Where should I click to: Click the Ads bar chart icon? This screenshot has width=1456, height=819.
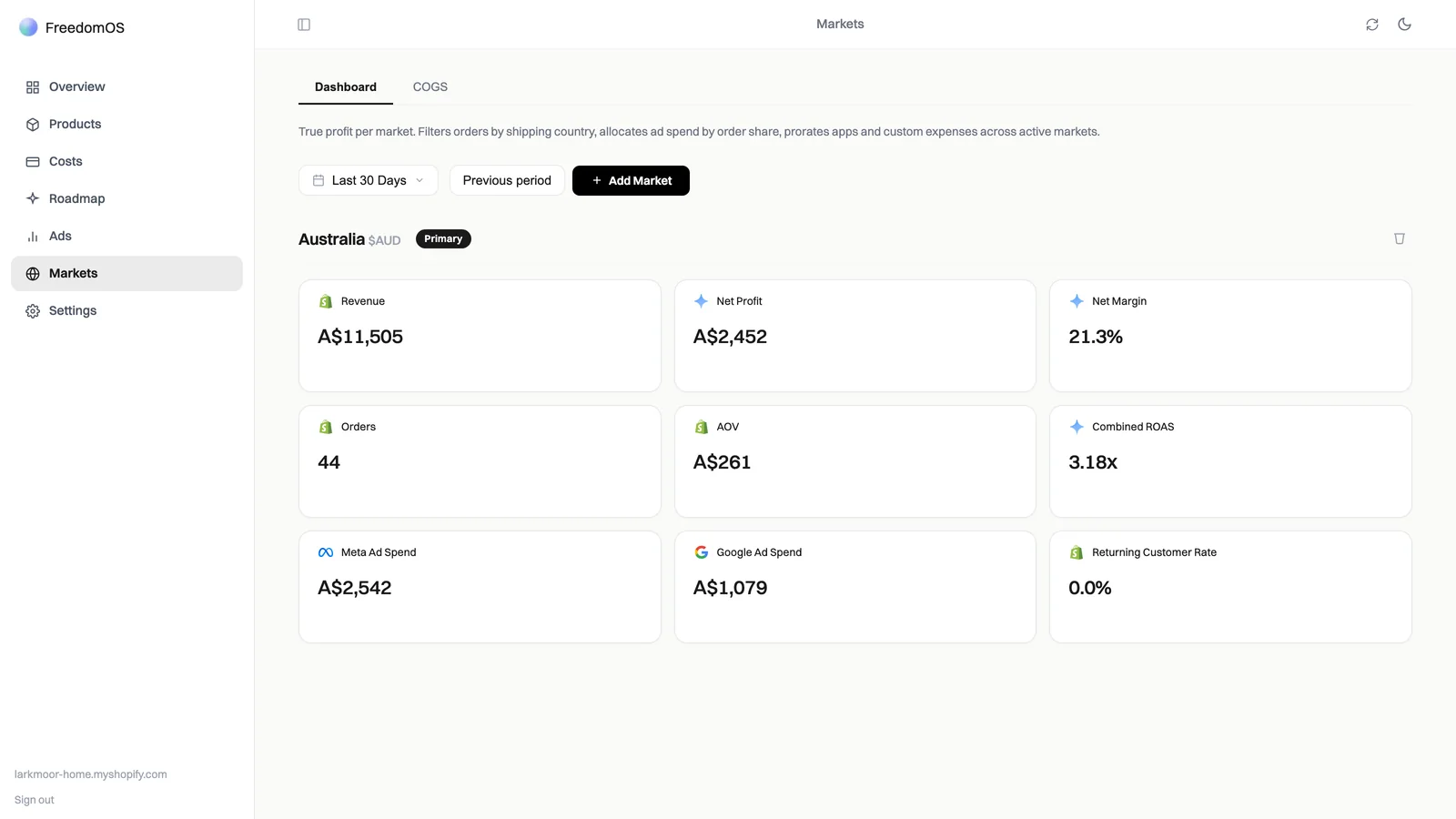click(33, 237)
